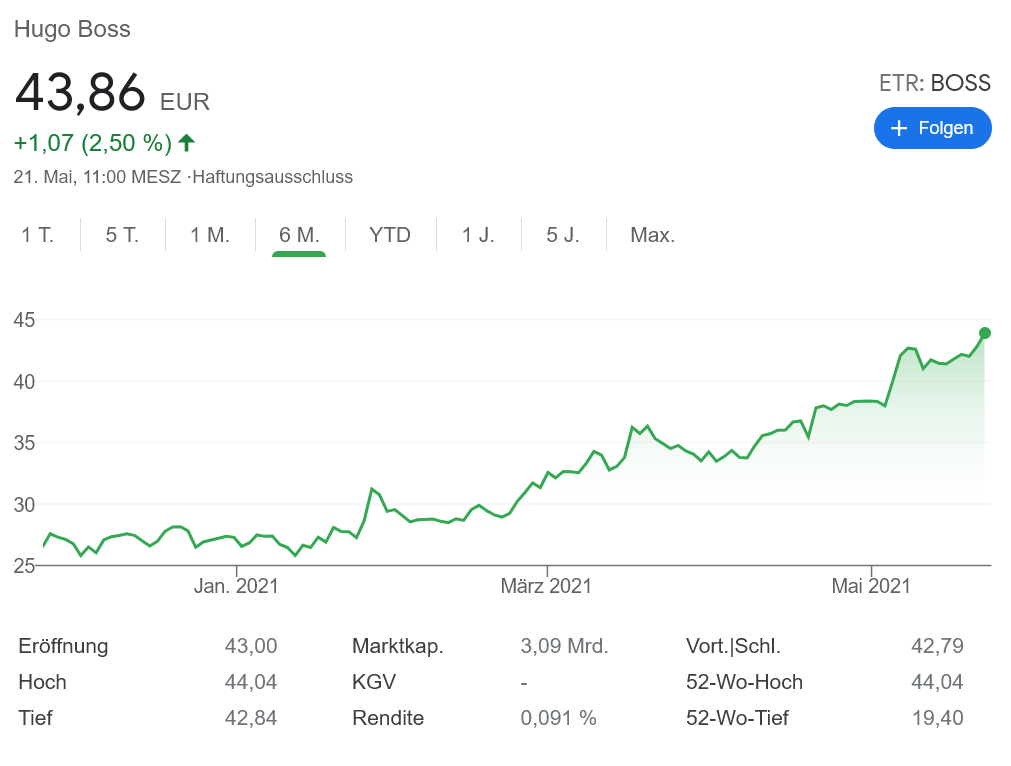The image size is (1011, 766).
Task: Click the ETR: BOSS ticker label
Action: click(935, 83)
